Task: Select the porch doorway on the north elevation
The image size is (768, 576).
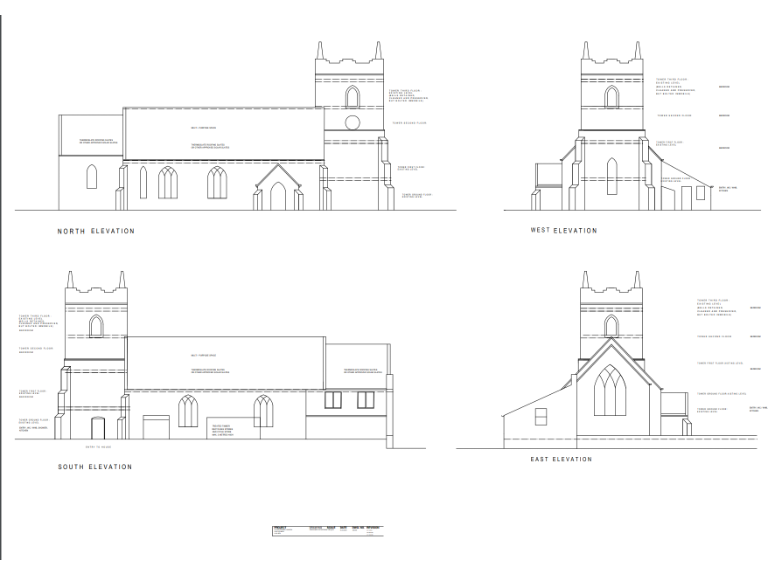Action: point(278,196)
